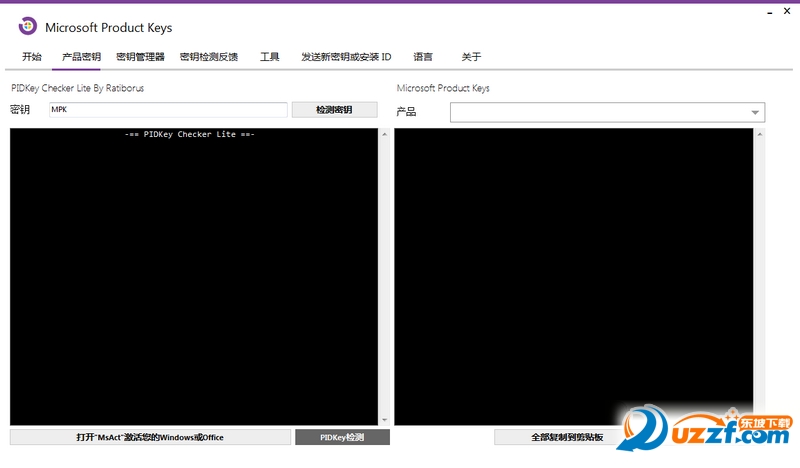Open the 发送新密钥或安装 ID tab
800x468 pixels.
[x=346, y=57]
